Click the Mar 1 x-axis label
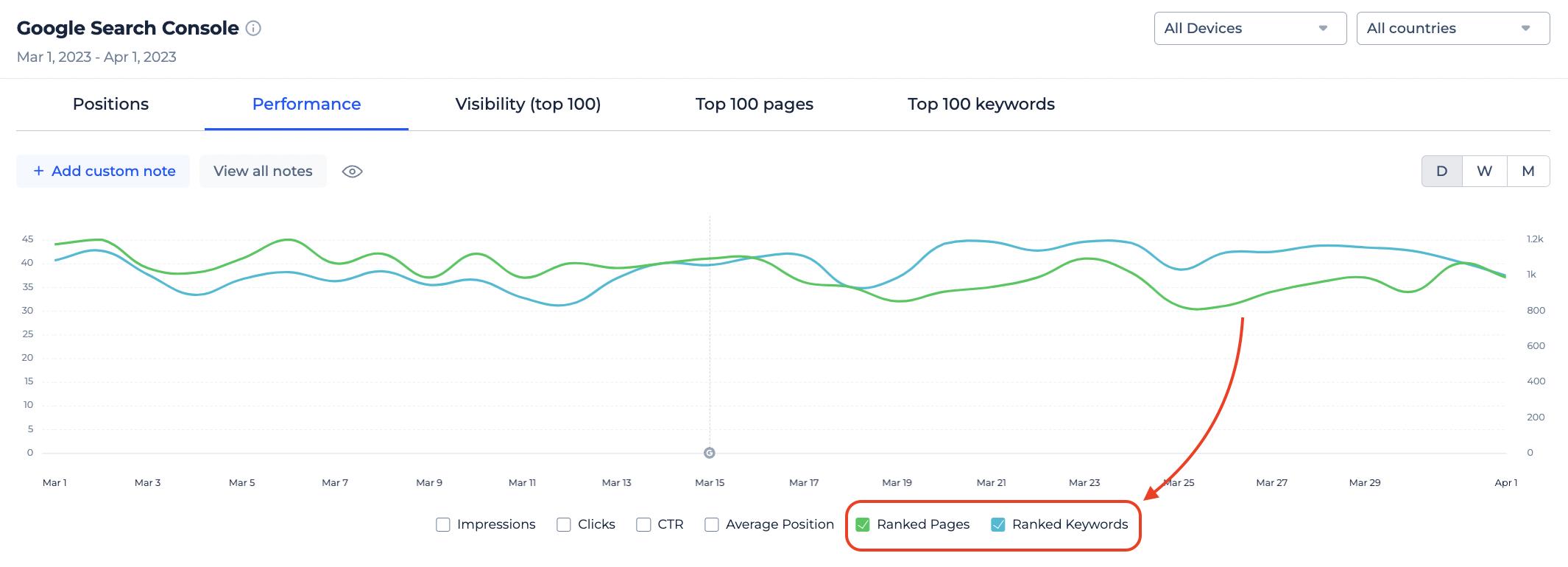 click(x=54, y=482)
